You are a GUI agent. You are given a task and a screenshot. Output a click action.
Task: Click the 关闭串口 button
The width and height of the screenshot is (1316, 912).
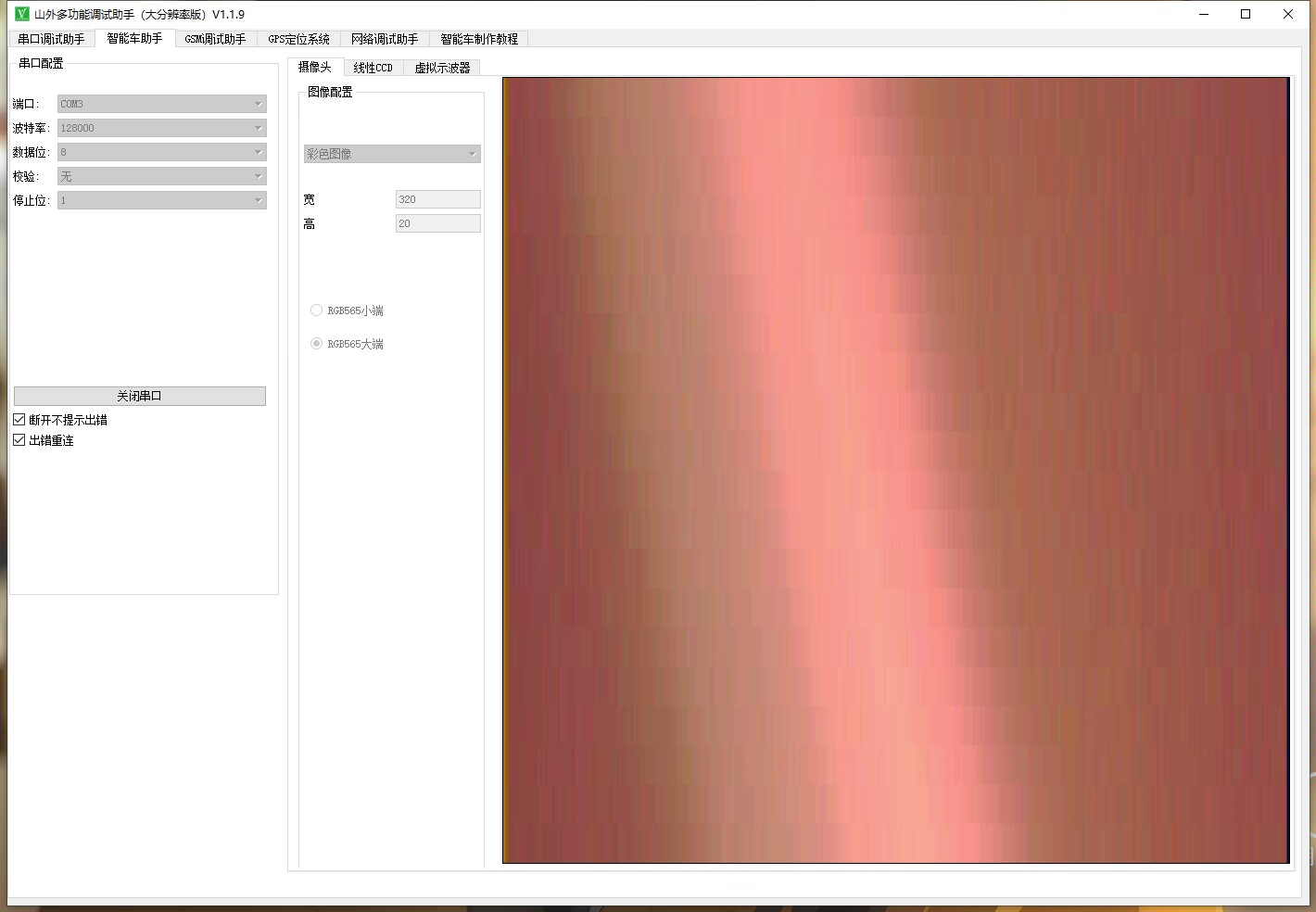(140, 396)
